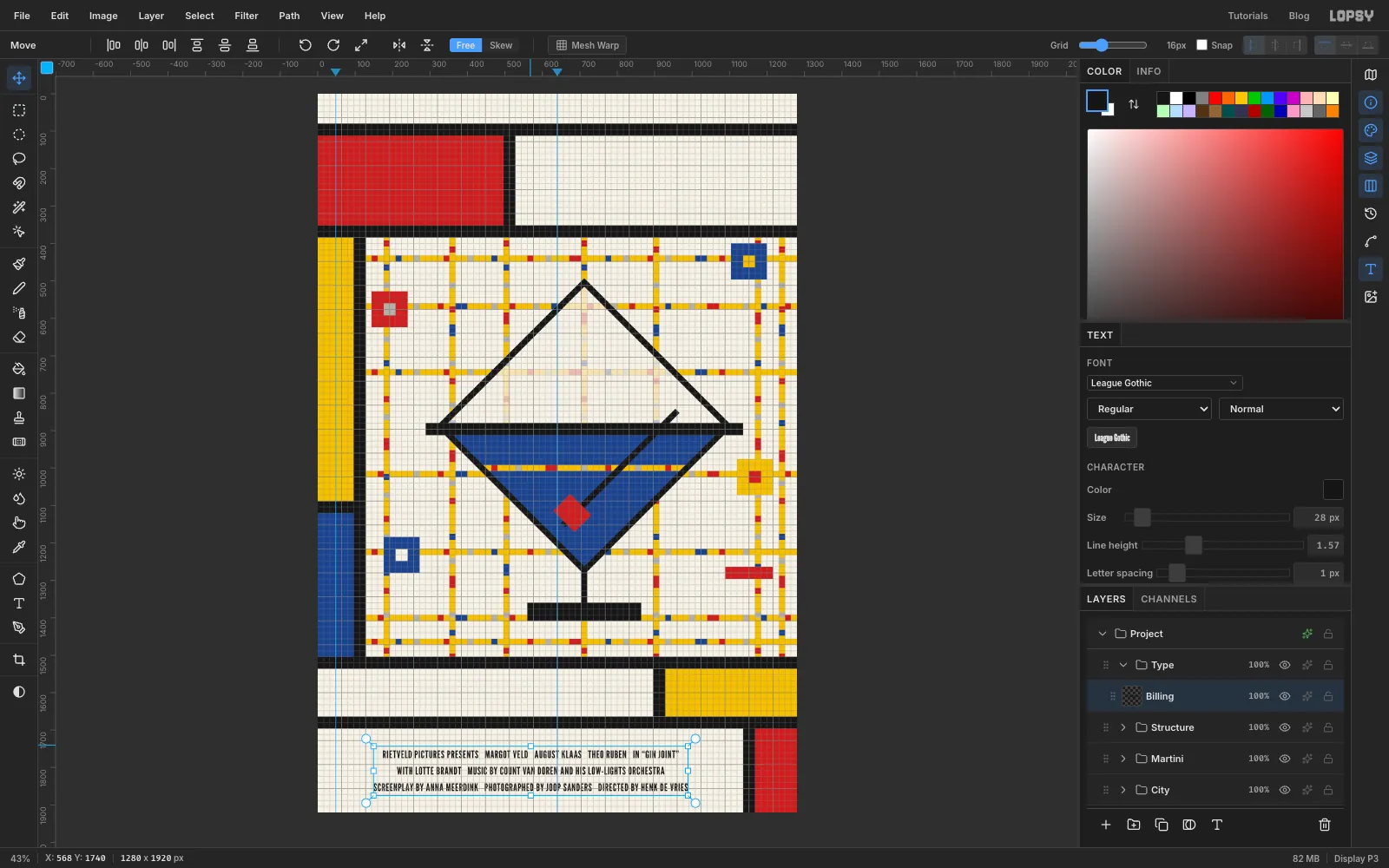Select the pencil tool

tap(19, 288)
